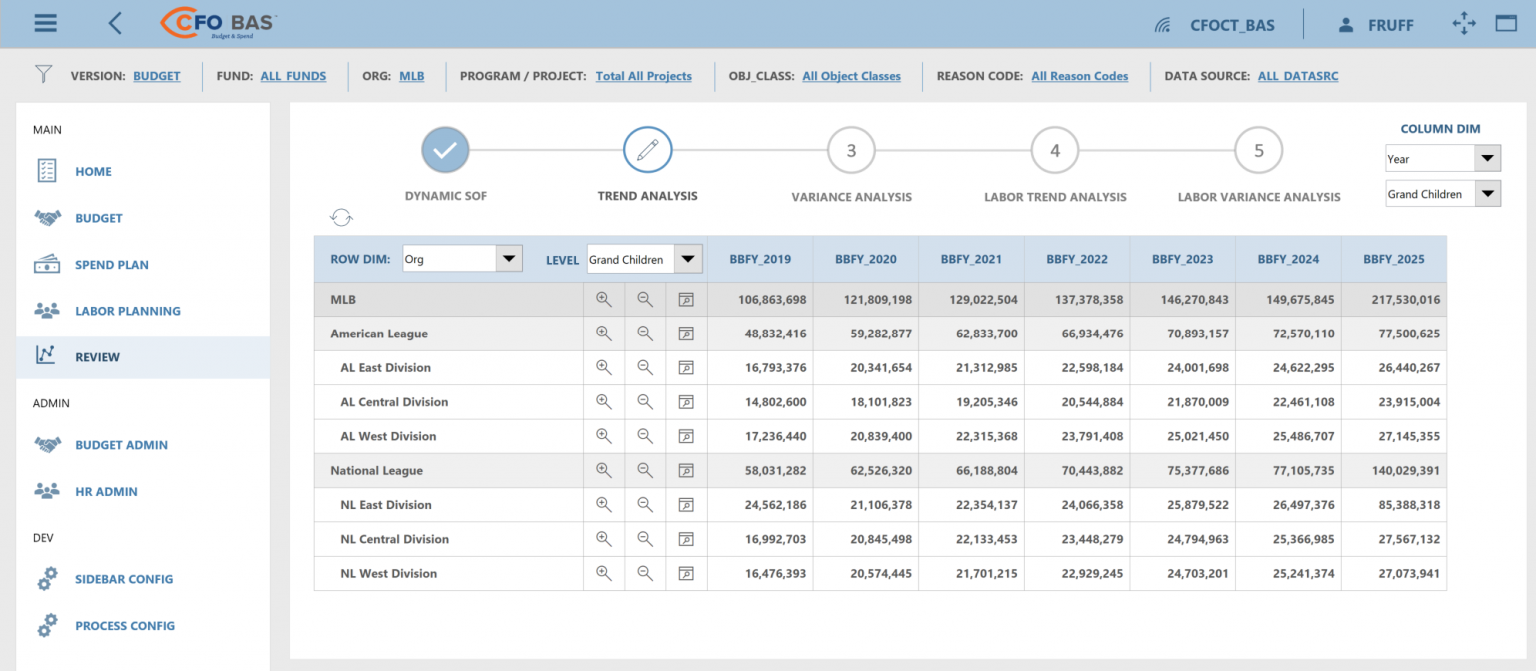Click the BBFY_2019 column header
The image size is (1536, 671).
point(760,259)
